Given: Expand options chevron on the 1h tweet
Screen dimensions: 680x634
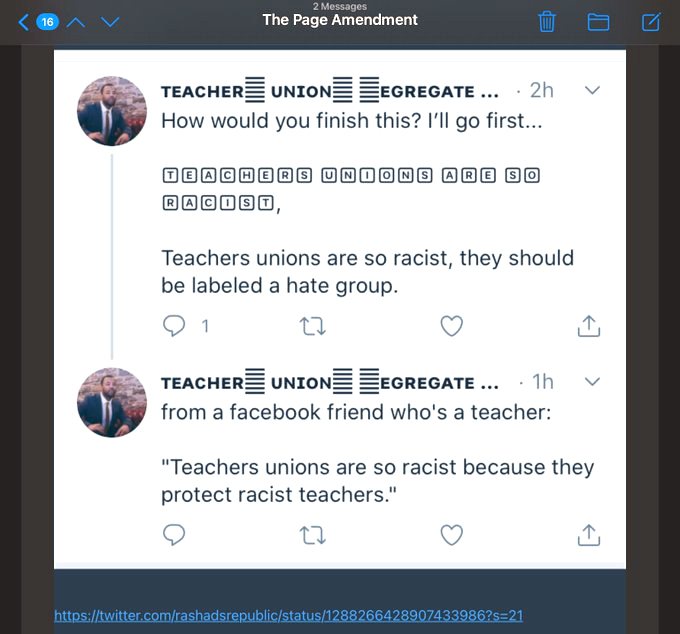Looking at the screenshot, I should [592, 382].
